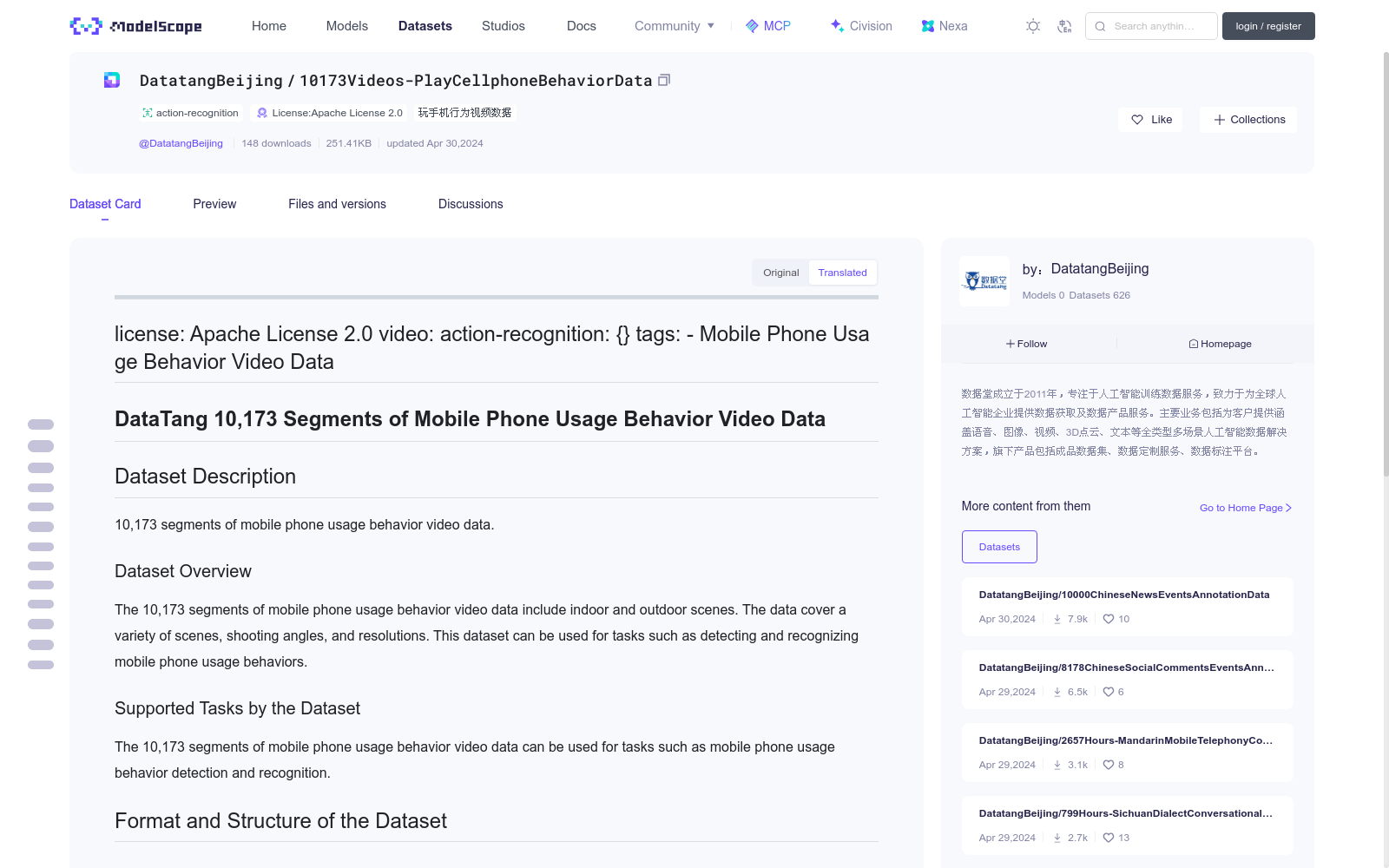
Task: Open the Studios nav item
Action: (x=504, y=26)
